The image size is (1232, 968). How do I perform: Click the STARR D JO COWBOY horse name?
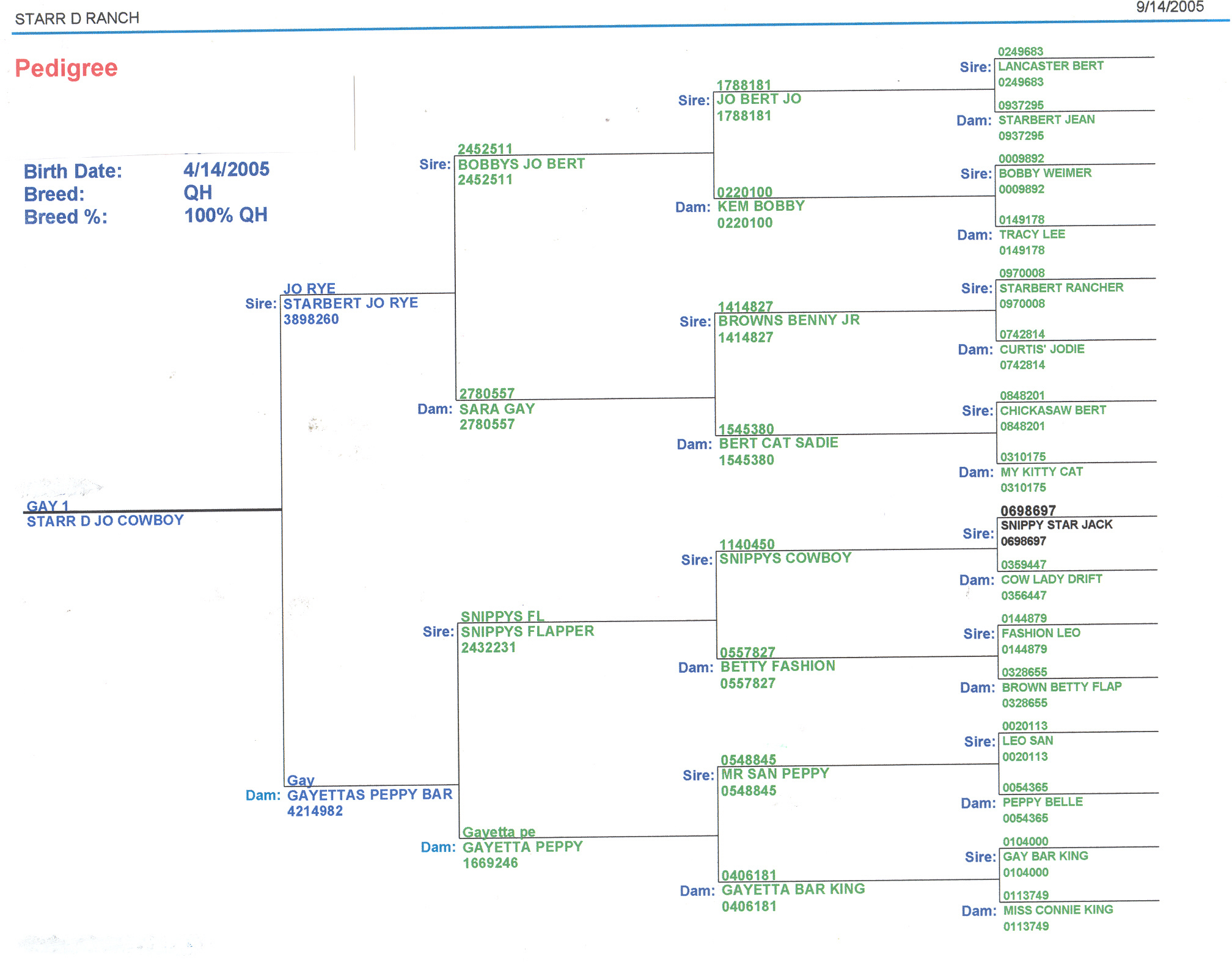(105, 521)
